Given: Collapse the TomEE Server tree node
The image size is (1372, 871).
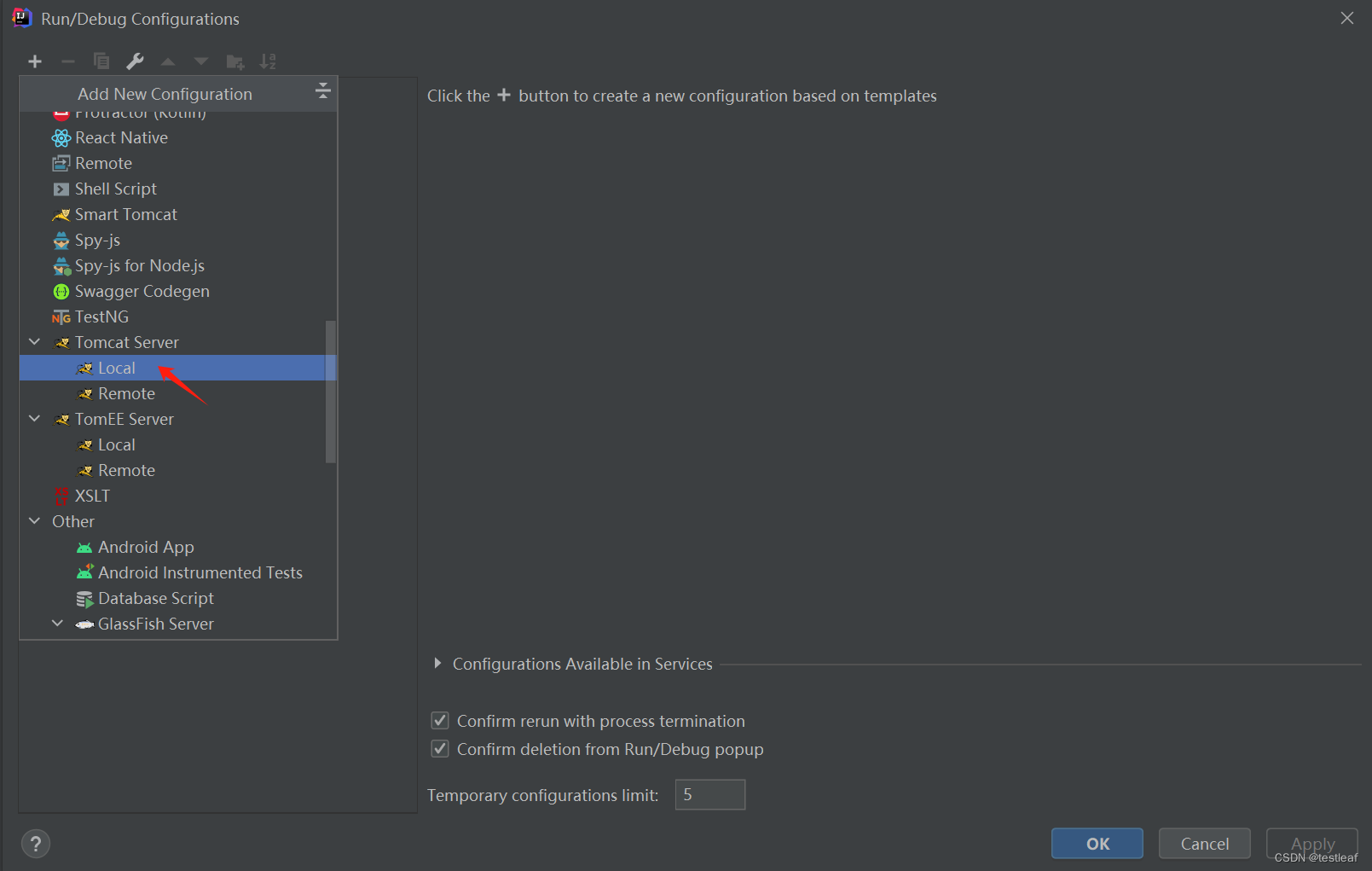Looking at the screenshot, I should pos(35,419).
